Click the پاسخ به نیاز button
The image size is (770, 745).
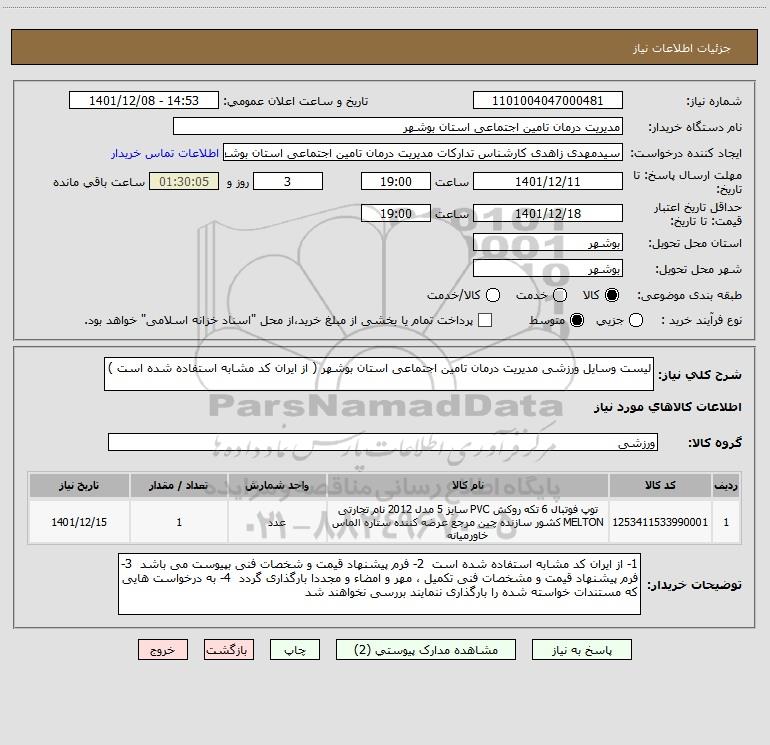[x=581, y=650]
